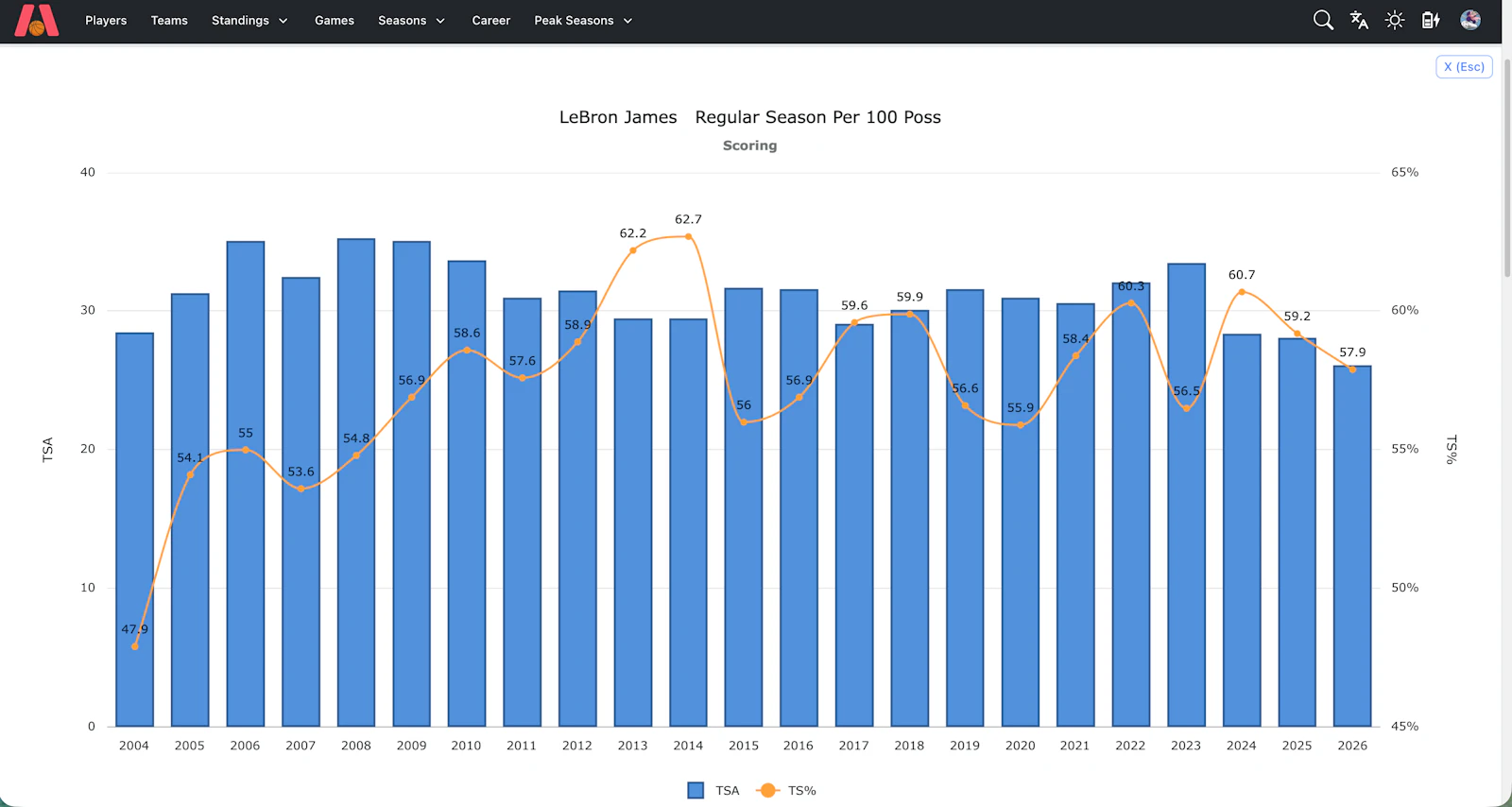Image resolution: width=1512 pixels, height=807 pixels.
Task: Open the search magnifier icon
Action: pyautogui.click(x=1323, y=20)
